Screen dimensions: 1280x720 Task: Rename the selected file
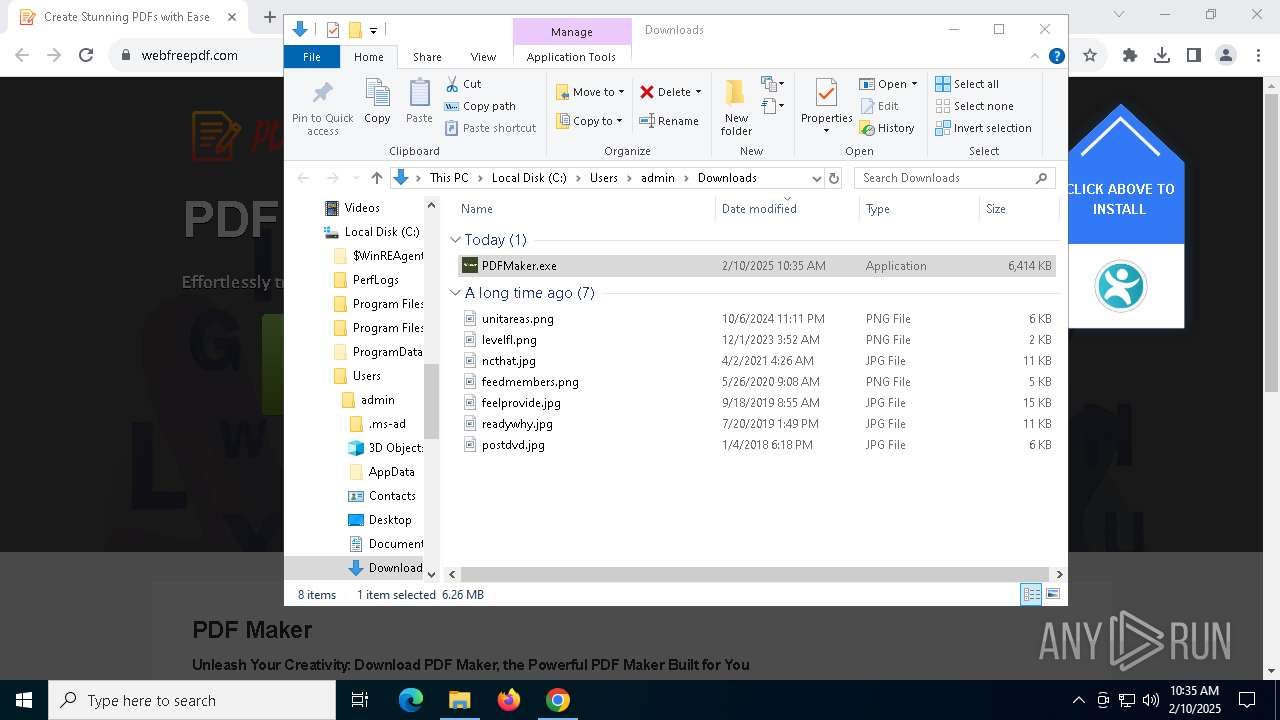point(669,121)
